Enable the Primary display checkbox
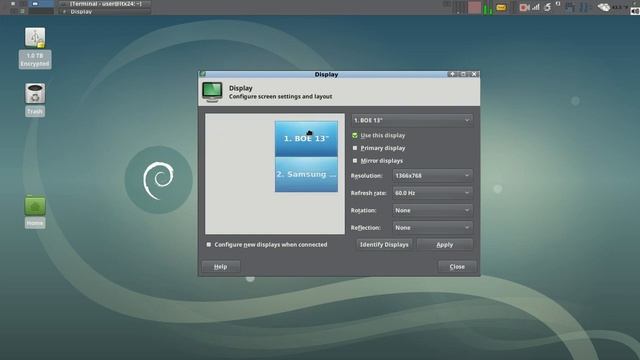The image size is (640, 360). click(x=355, y=148)
